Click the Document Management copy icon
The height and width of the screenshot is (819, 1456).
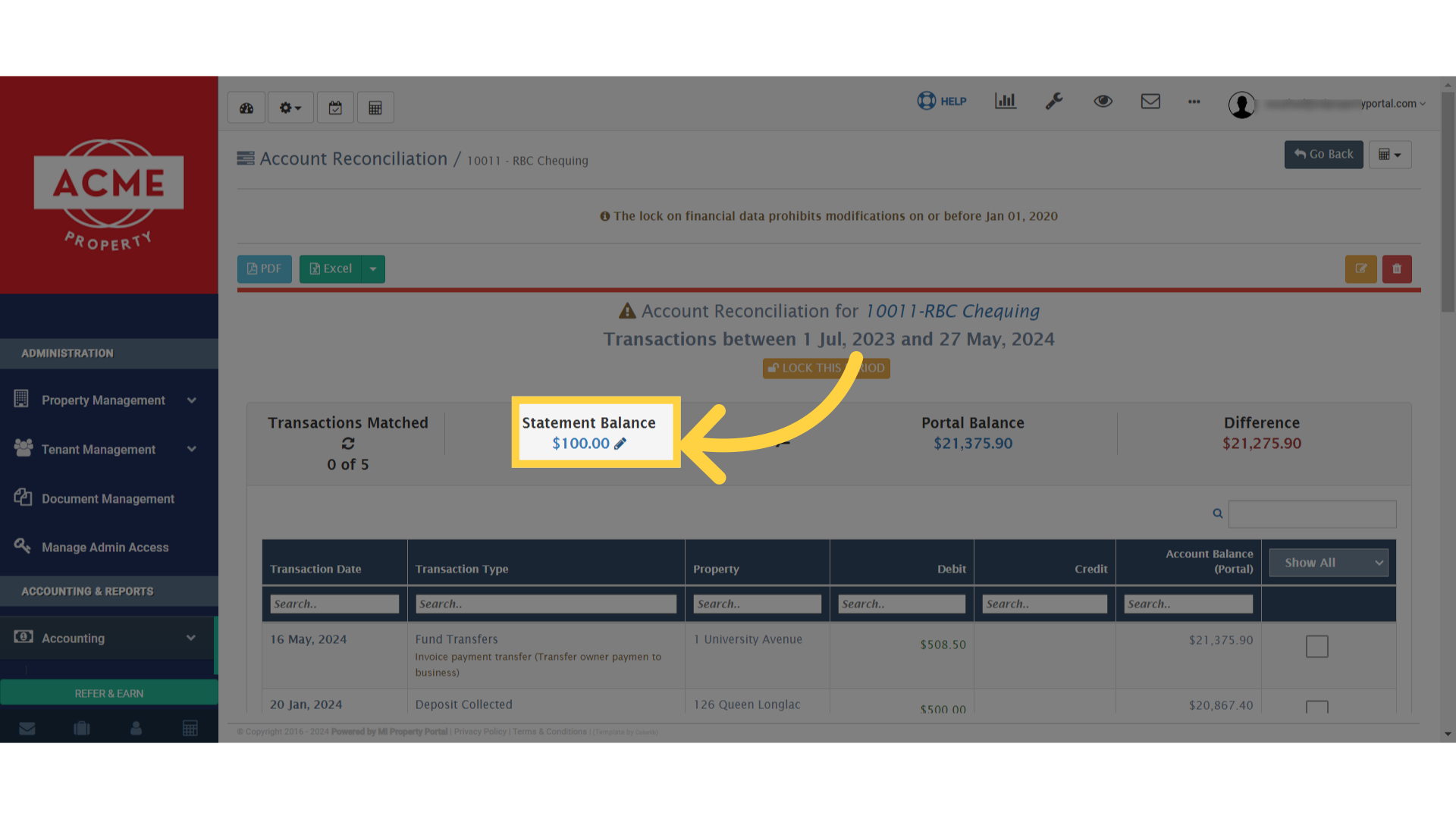point(23,497)
